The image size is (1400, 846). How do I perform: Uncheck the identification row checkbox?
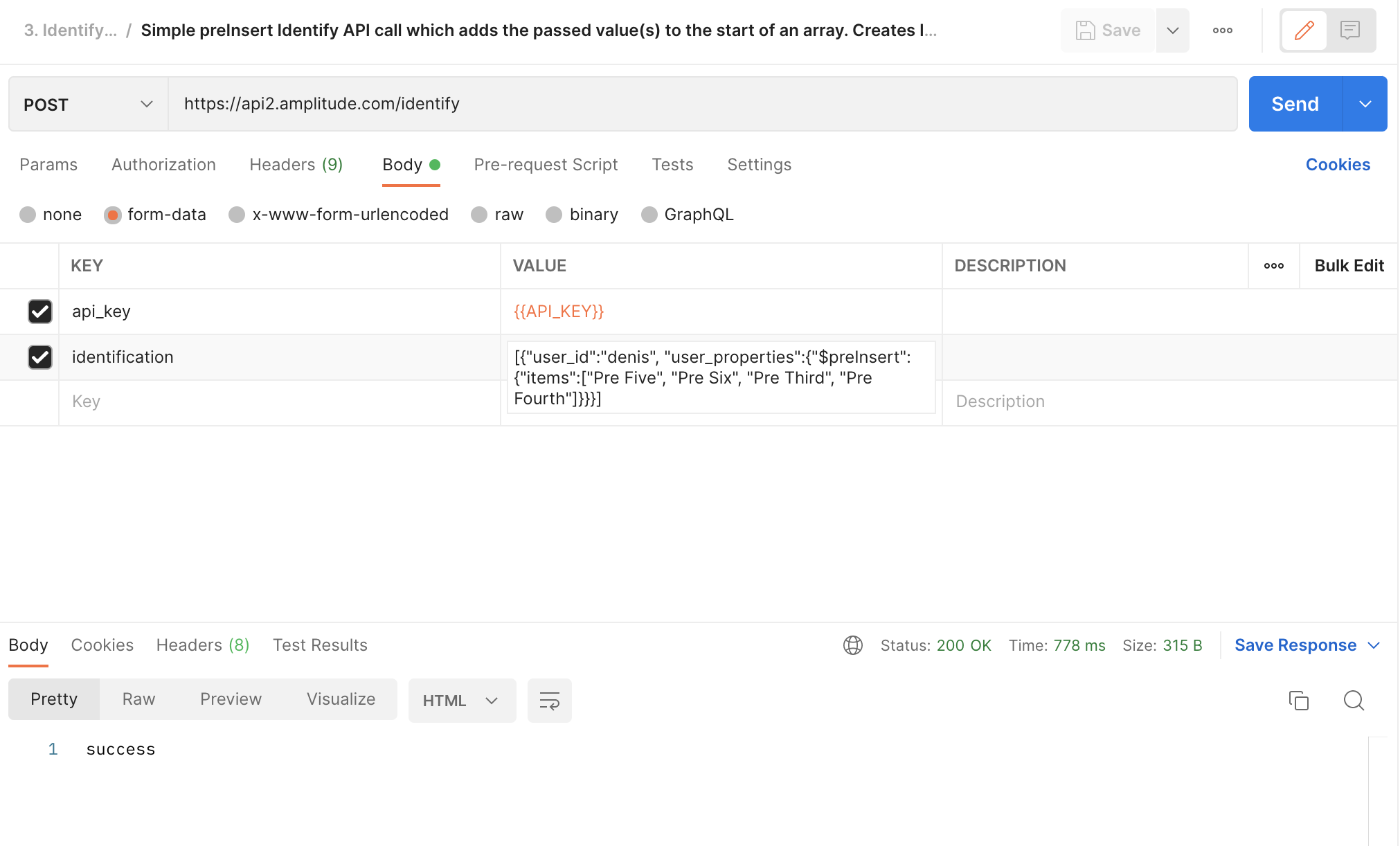click(x=40, y=357)
